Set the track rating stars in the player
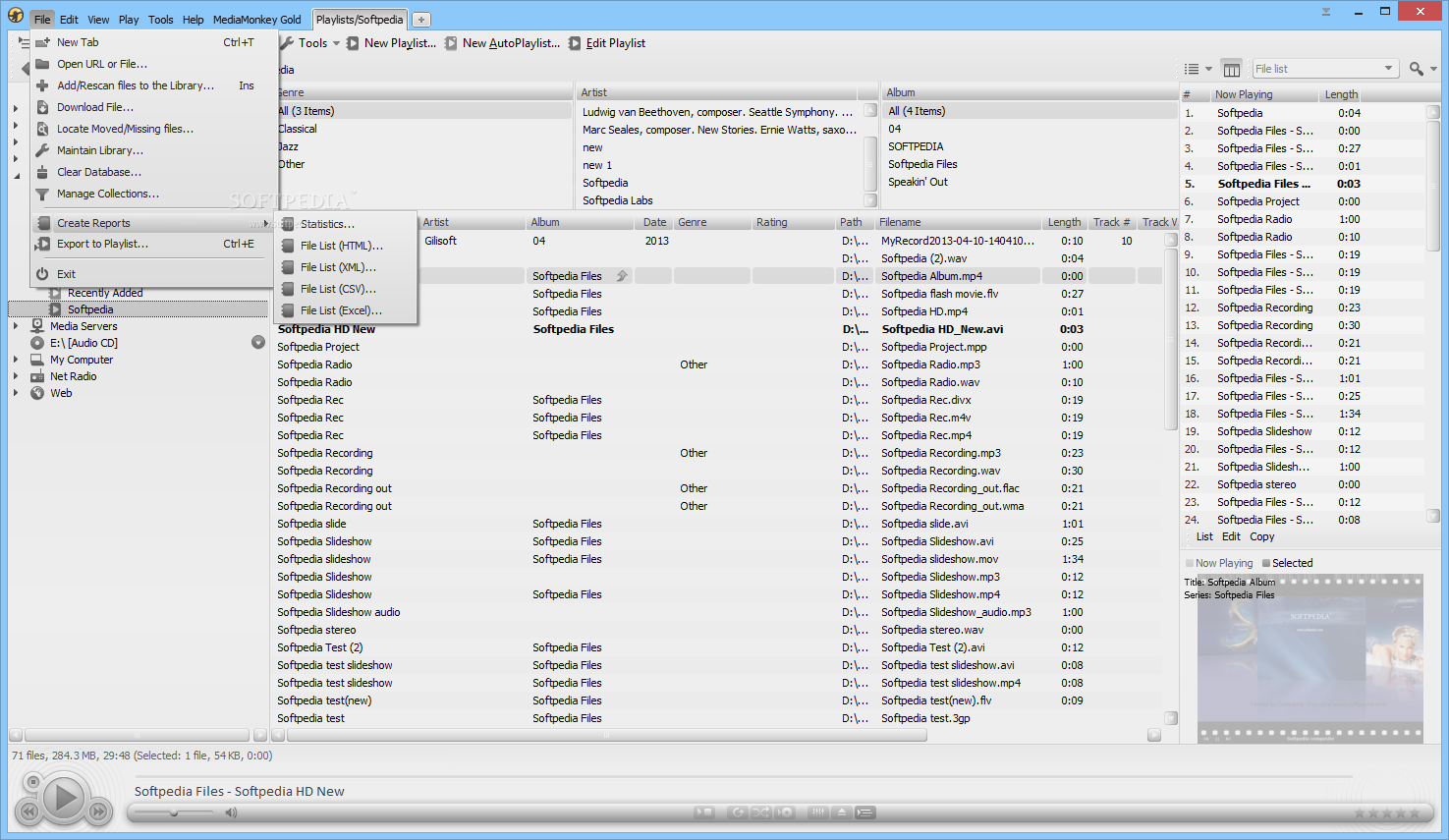This screenshot has height=840, width=1449. point(1387,812)
